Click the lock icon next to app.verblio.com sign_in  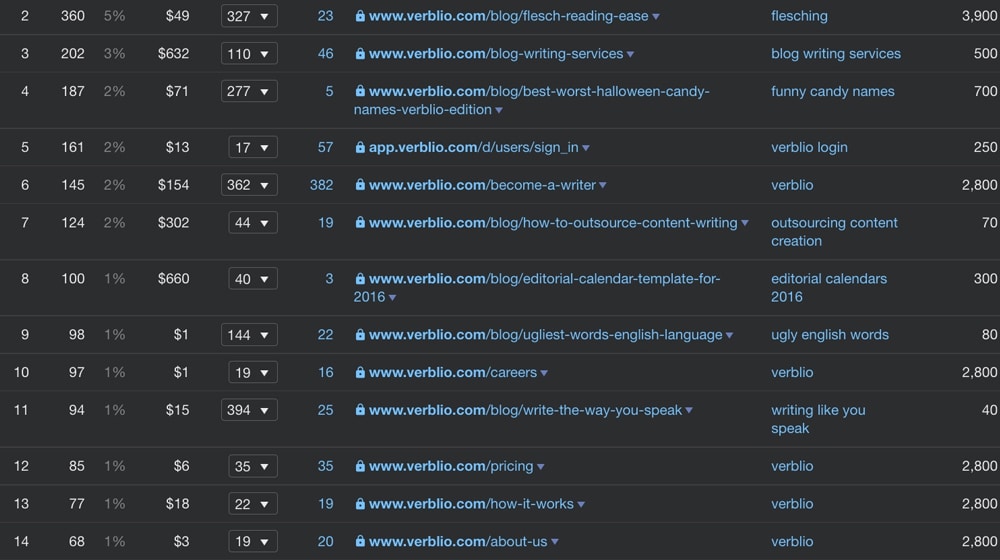(x=360, y=148)
